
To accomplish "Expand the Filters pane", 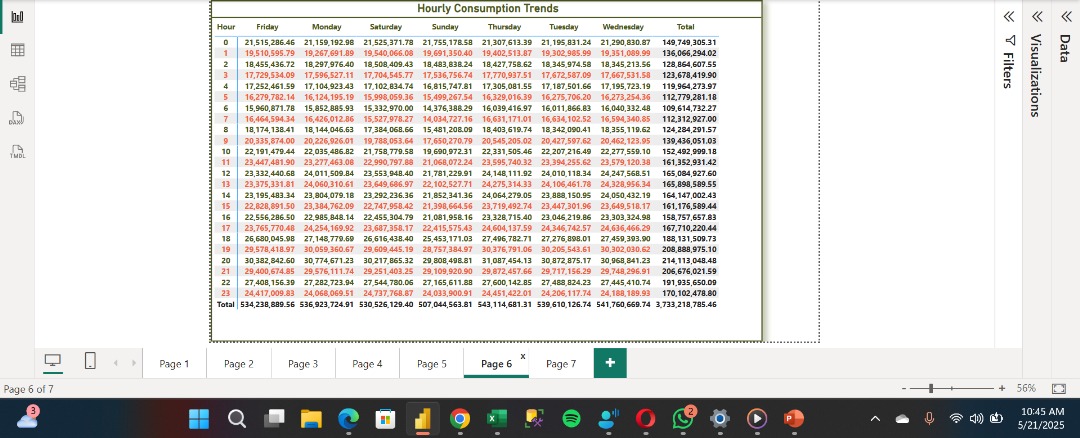I will click(x=1008, y=17).
